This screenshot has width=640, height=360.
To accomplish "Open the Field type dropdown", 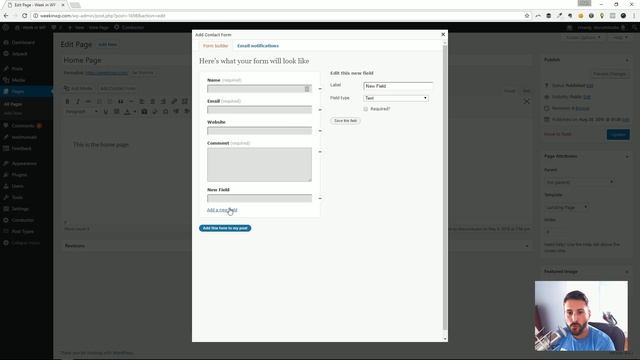I will tap(396, 98).
